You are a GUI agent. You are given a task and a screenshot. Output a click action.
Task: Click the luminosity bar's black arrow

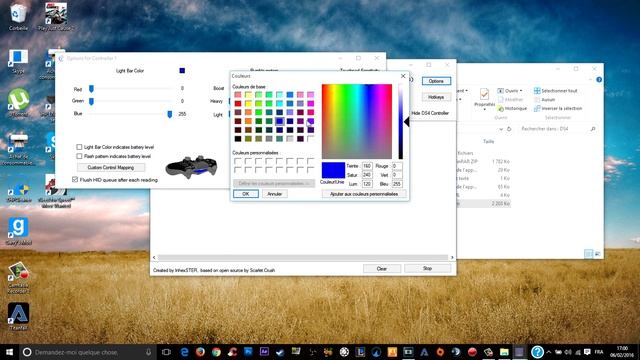pos(407,122)
